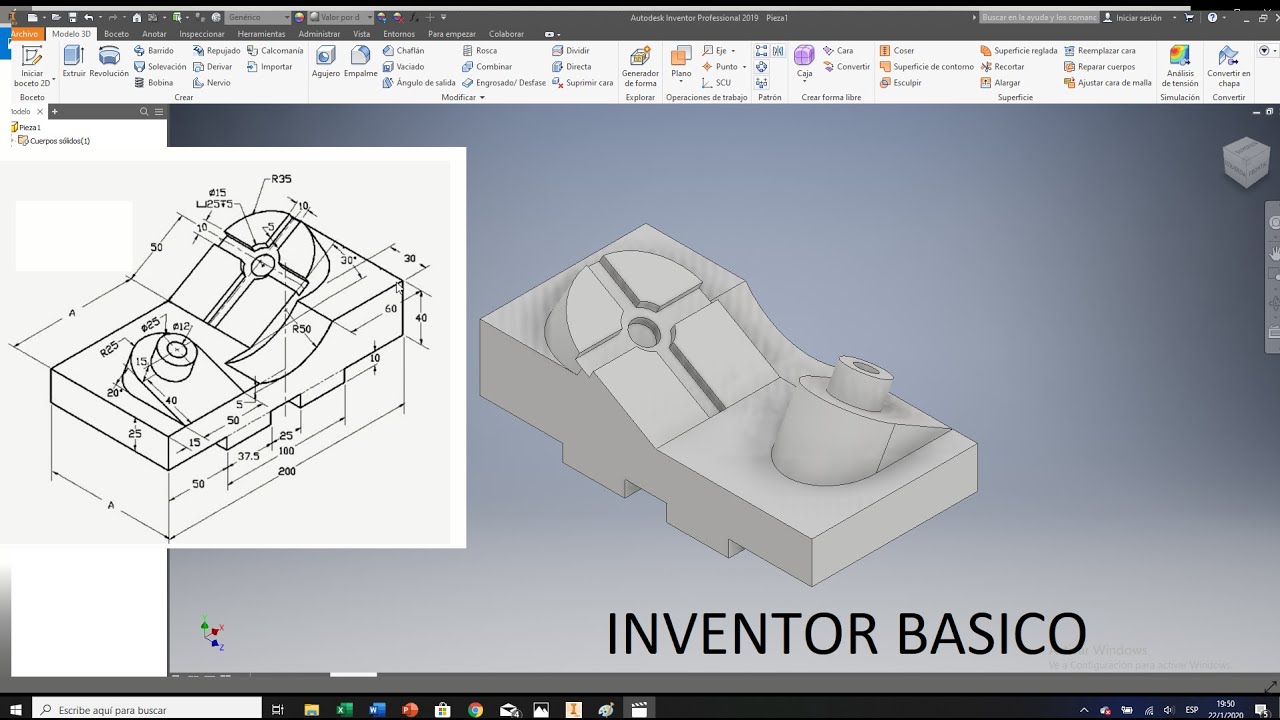Select Engrosado/Desfase tool
Image resolution: width=1280 pixels, height=720 pixels.
[504, 82]
